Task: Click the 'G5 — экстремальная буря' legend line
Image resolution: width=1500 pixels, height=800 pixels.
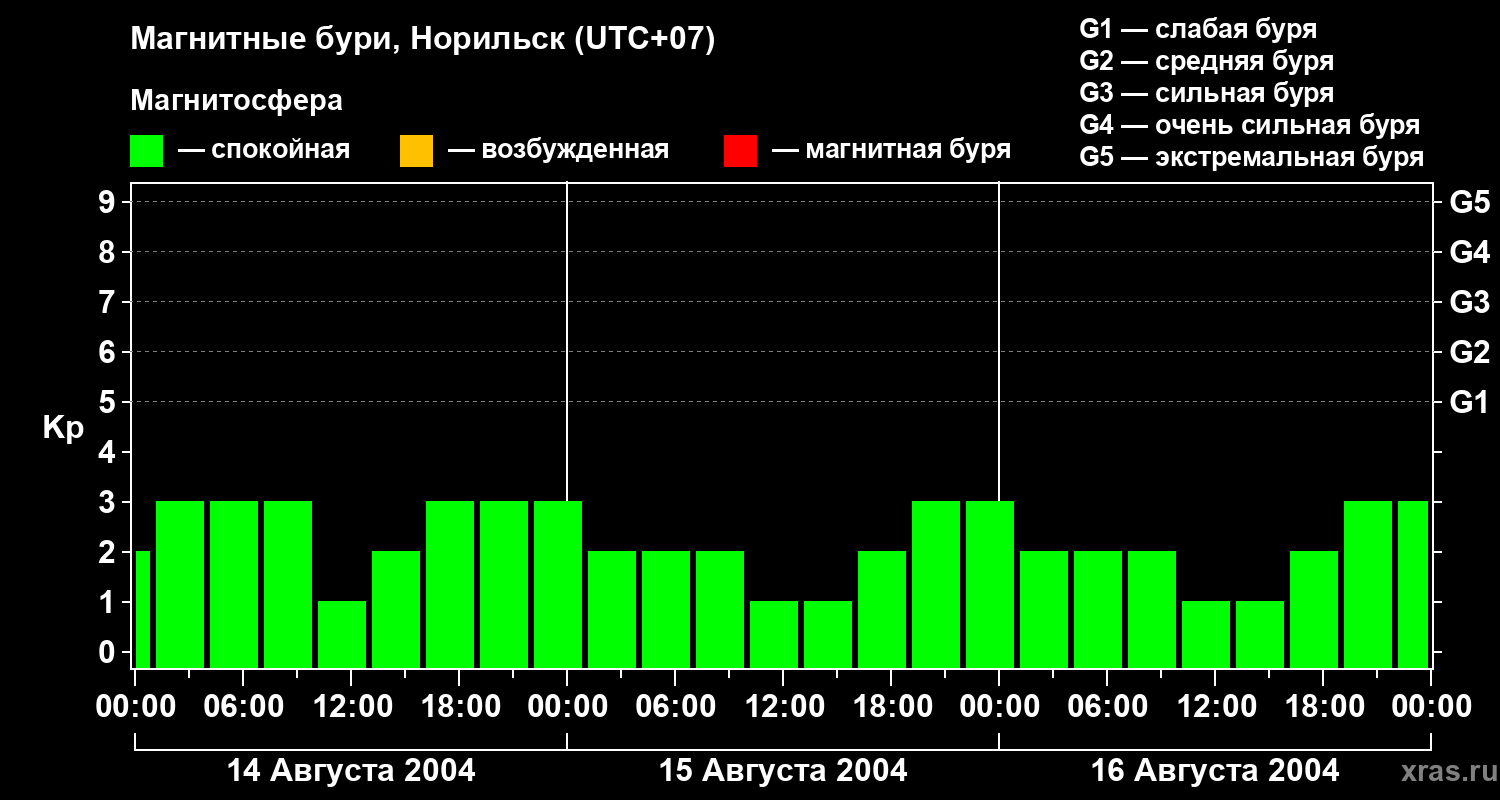Action: (1252, 157)
